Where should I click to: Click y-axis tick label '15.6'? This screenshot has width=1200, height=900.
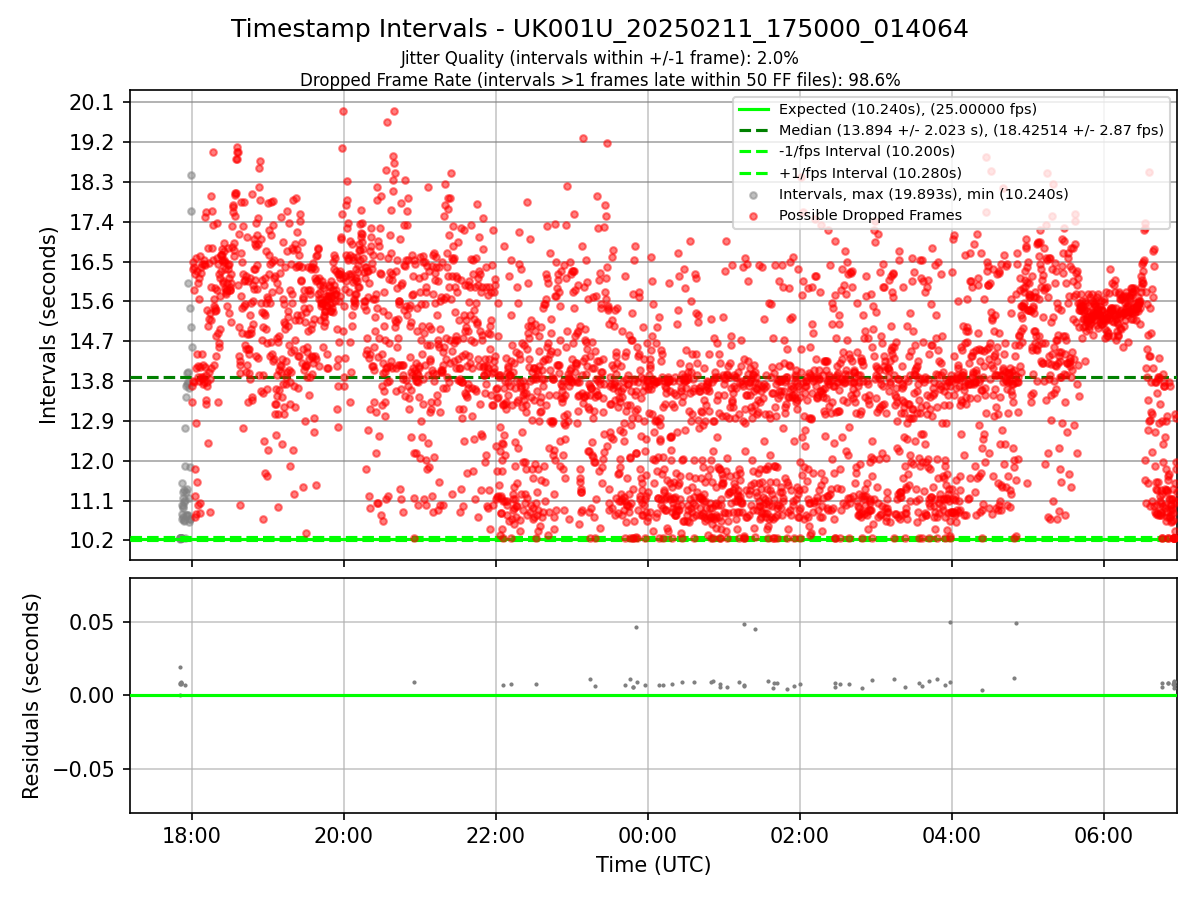(94, 302)
